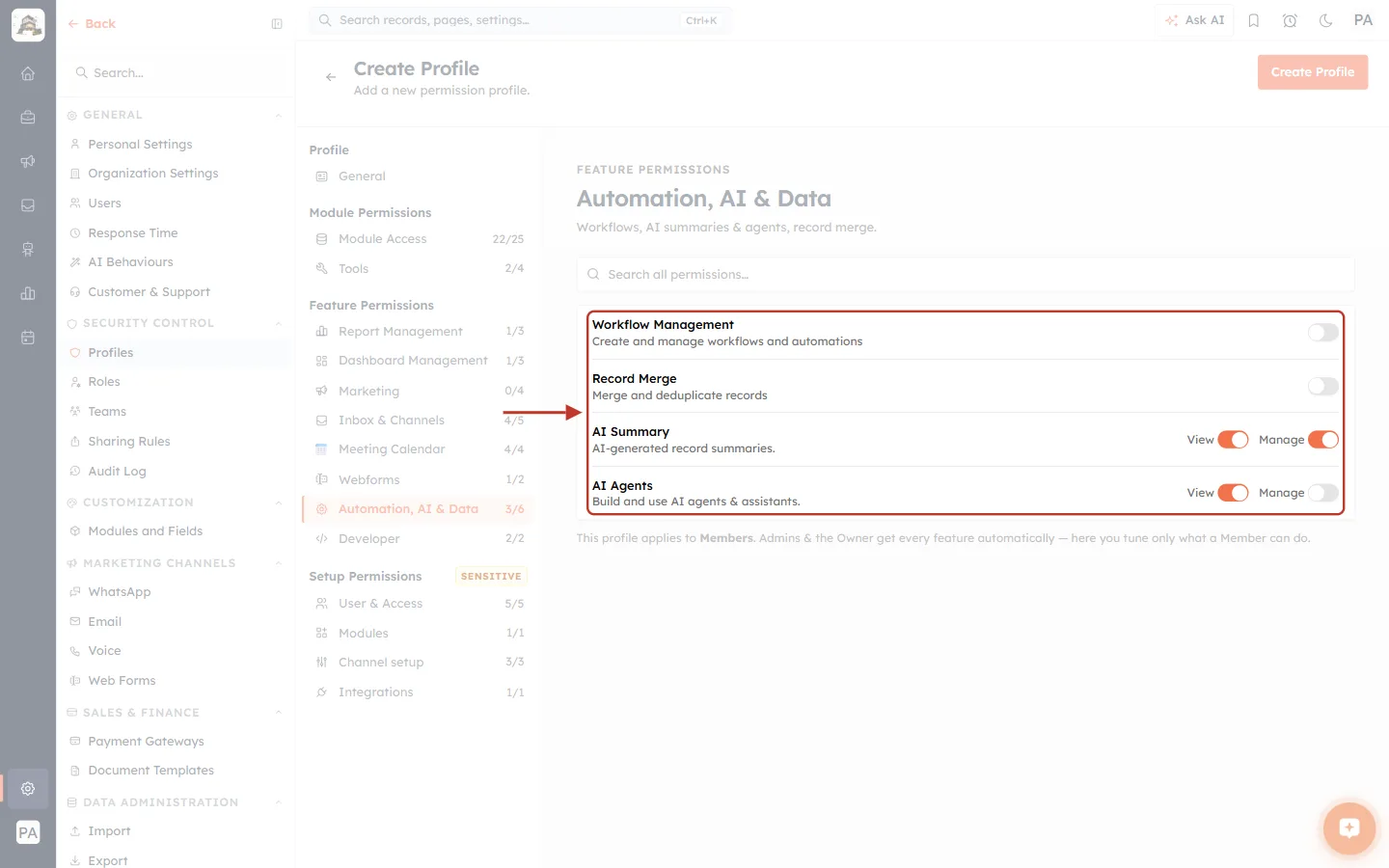Viewport: 1389px width, 868px height.
Task: Click the bar chart reports icon in rail
Action: 28,293
